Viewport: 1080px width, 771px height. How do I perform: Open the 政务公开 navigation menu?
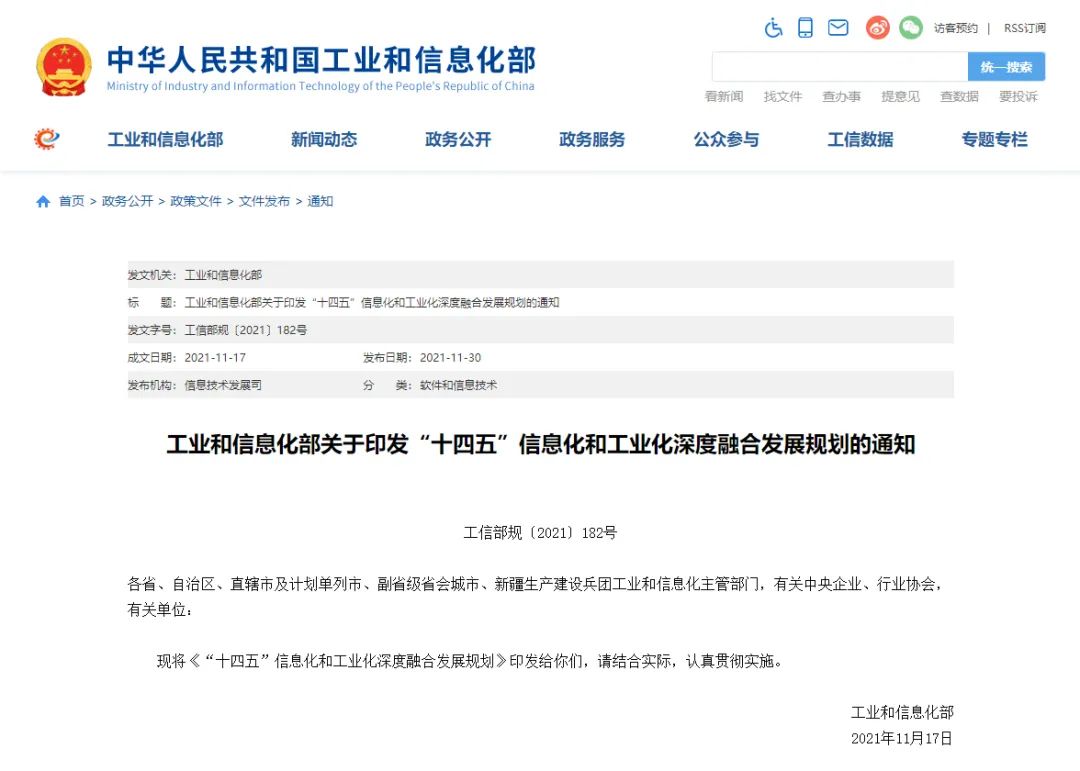[x=458, y=139]
